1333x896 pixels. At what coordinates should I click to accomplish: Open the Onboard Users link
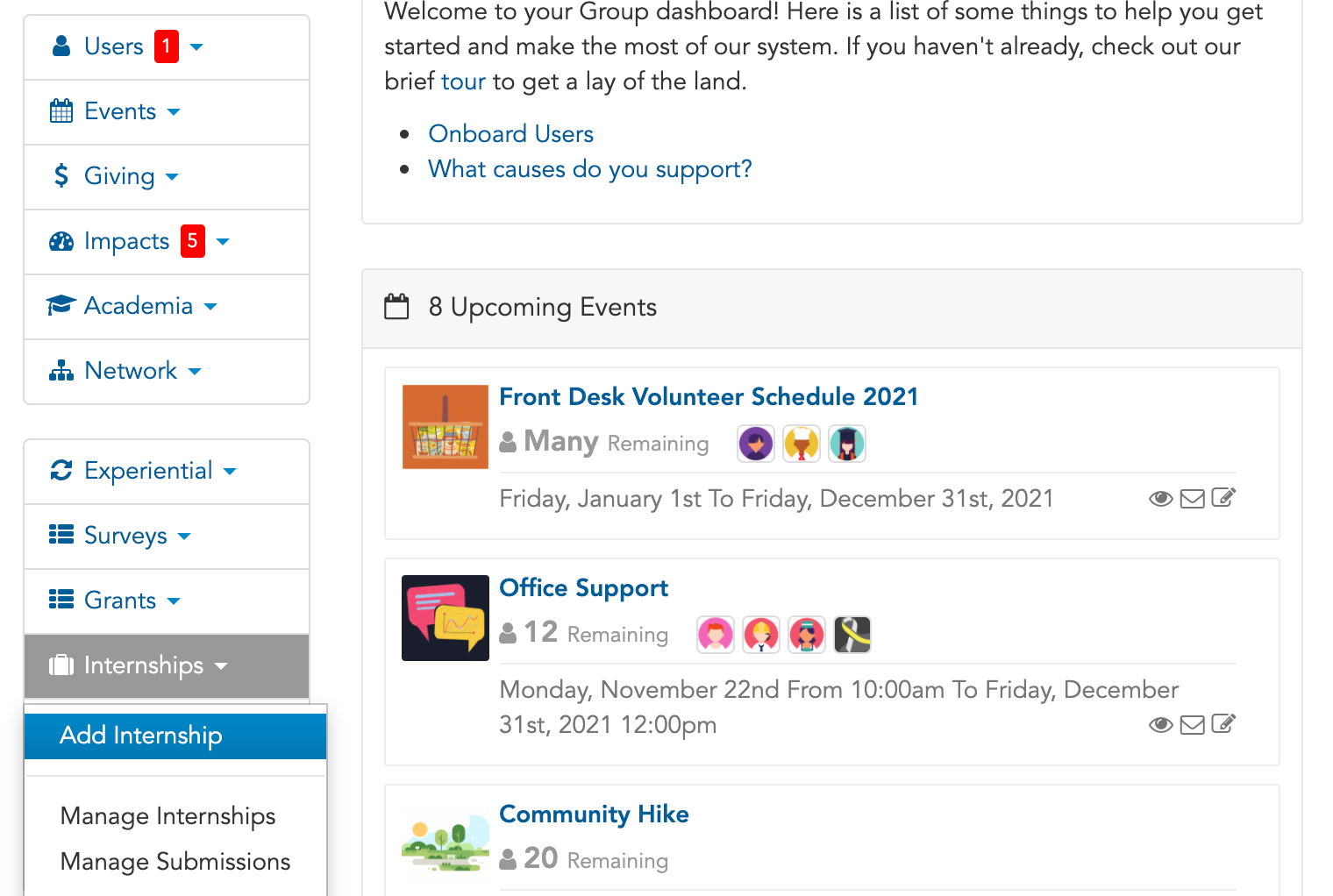click(x=511, y=134)
